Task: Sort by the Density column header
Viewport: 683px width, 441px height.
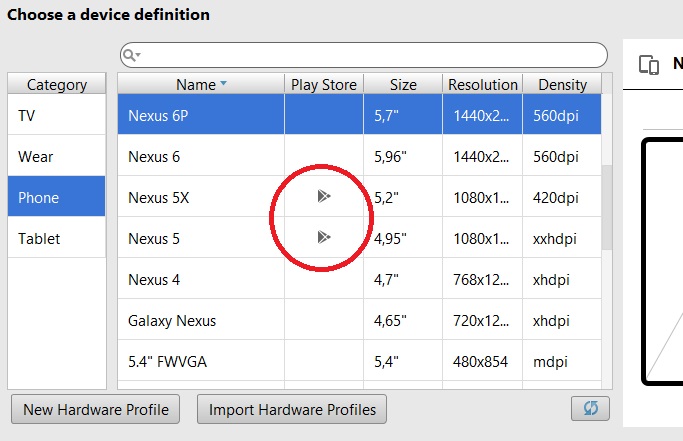Action: pyautogui.click(x=562, y=85)
